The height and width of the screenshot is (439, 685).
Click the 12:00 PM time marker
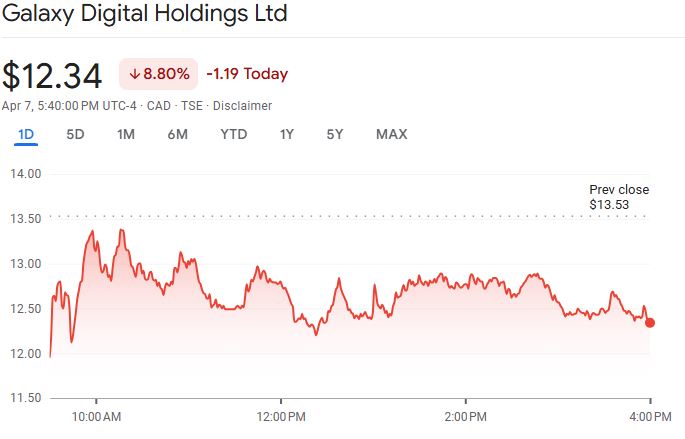coord(280,415)
